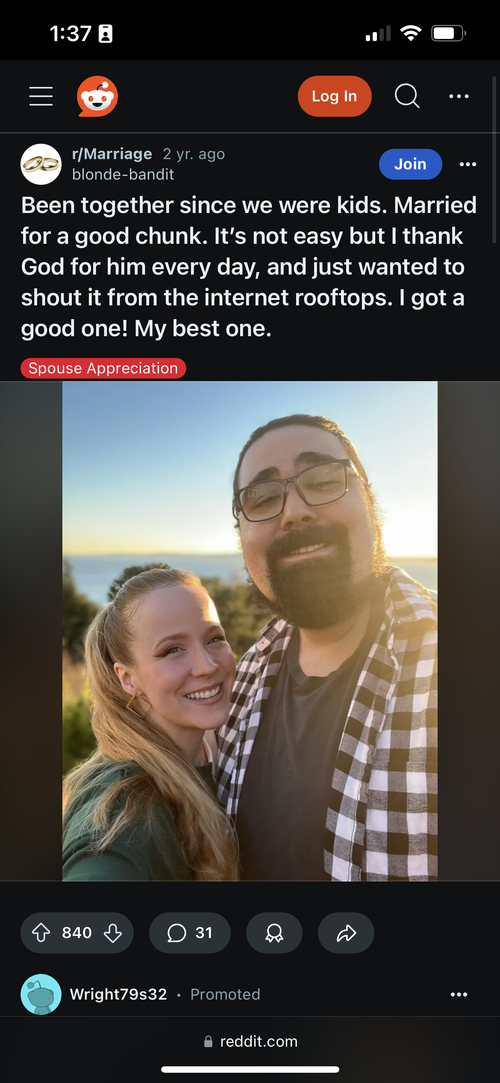Give an award to the post
500x1083 pixels.
tap(274, 933)
